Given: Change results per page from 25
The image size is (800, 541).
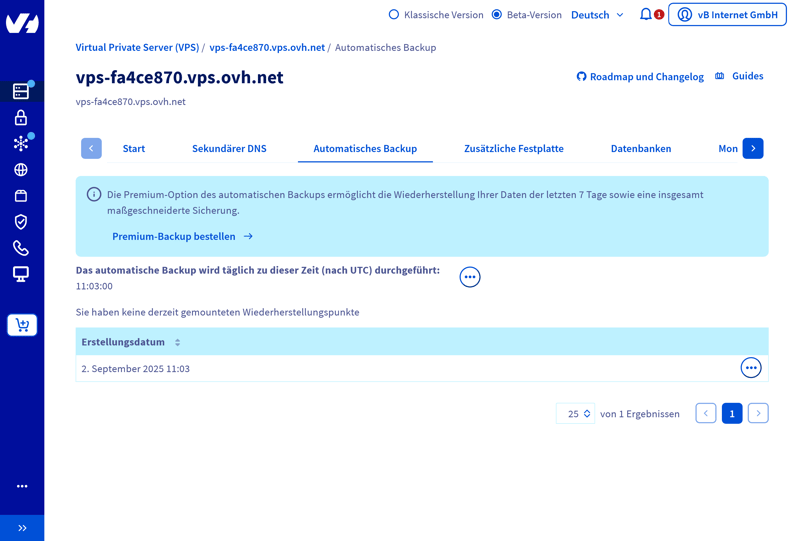Looking at the screenshot, I should [x=575, y=414].
